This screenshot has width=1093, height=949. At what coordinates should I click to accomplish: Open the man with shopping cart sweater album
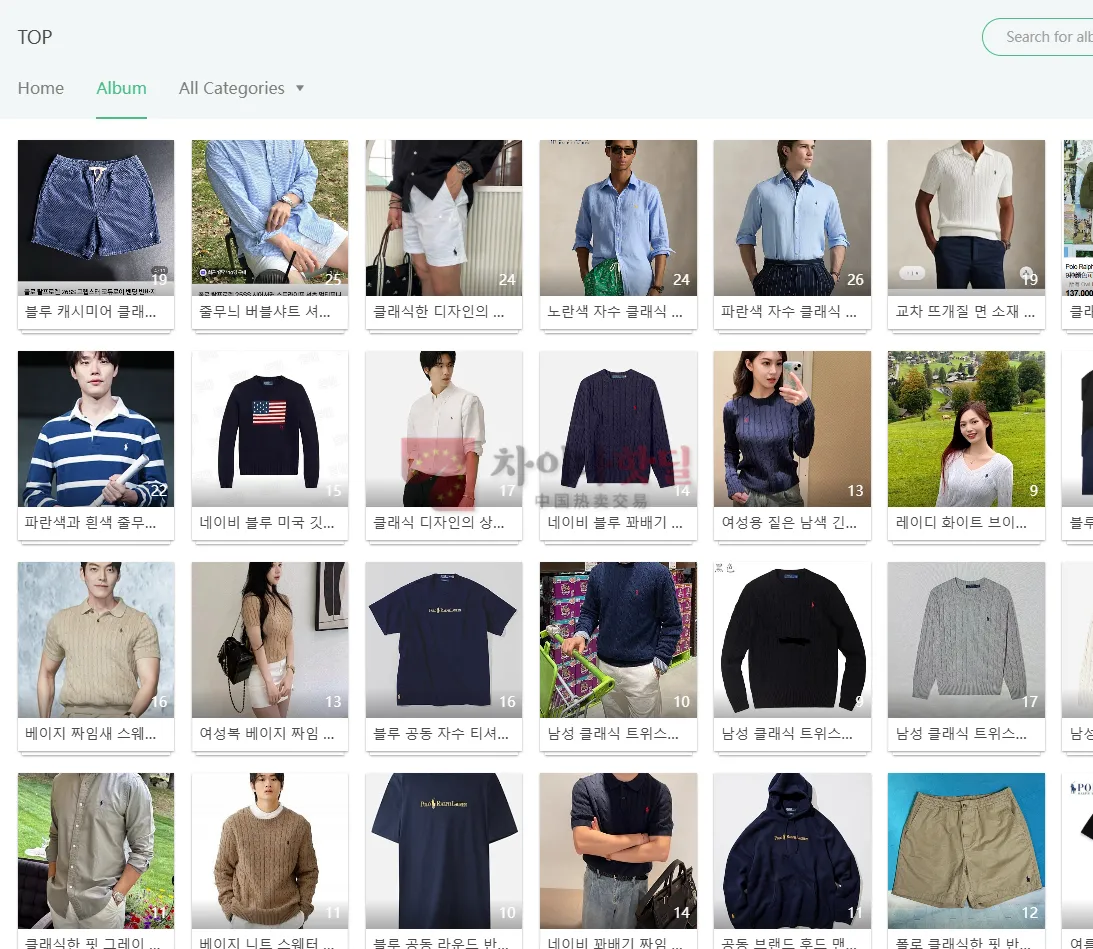click(x=618, y=640)
